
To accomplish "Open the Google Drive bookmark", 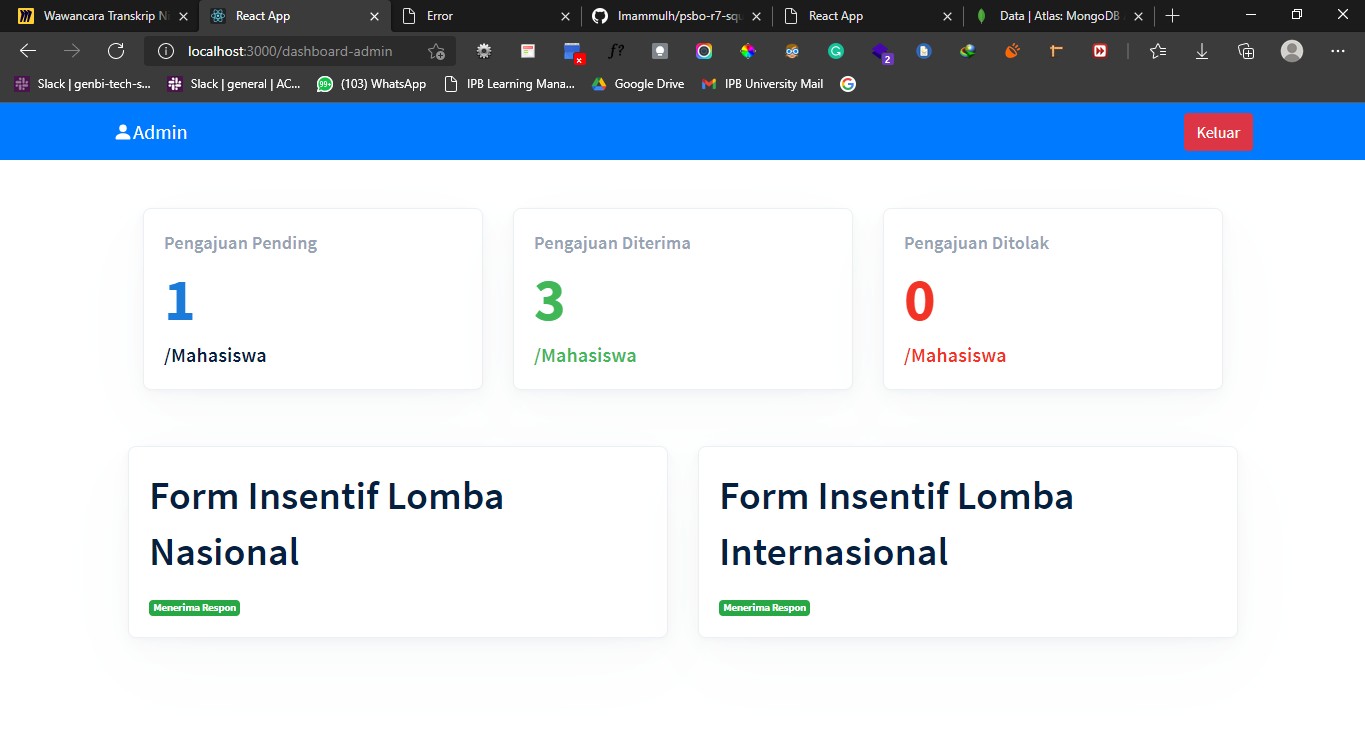I will click(x=637, y=84).
